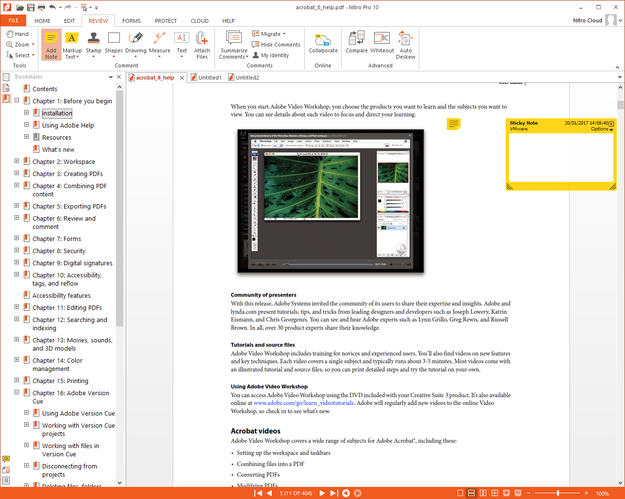Viewport: 625px width, 499px height.
Task: Go to the first page
Action: 258,493
